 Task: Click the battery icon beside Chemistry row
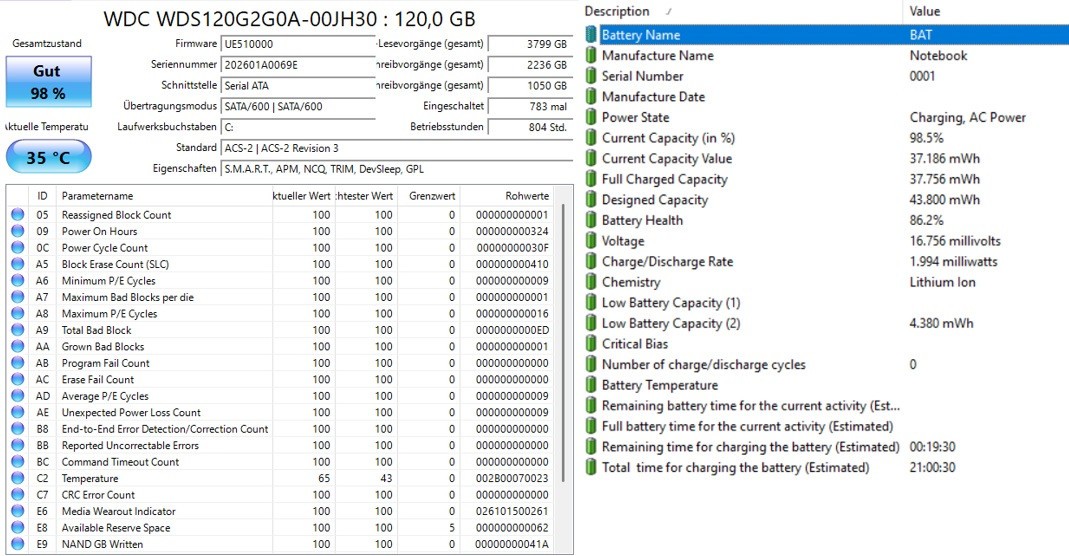591,282
